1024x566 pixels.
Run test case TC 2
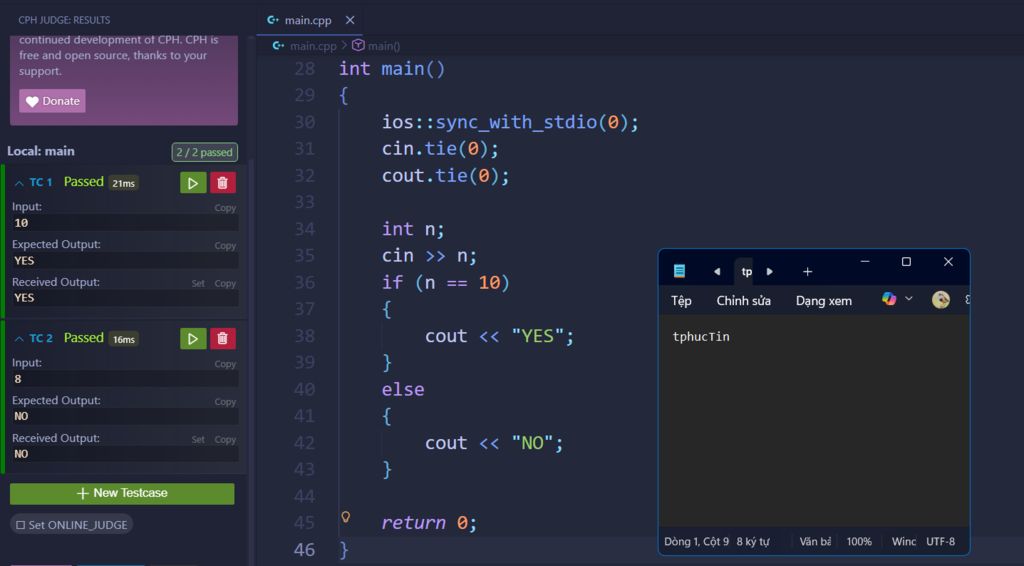point(193,339)
